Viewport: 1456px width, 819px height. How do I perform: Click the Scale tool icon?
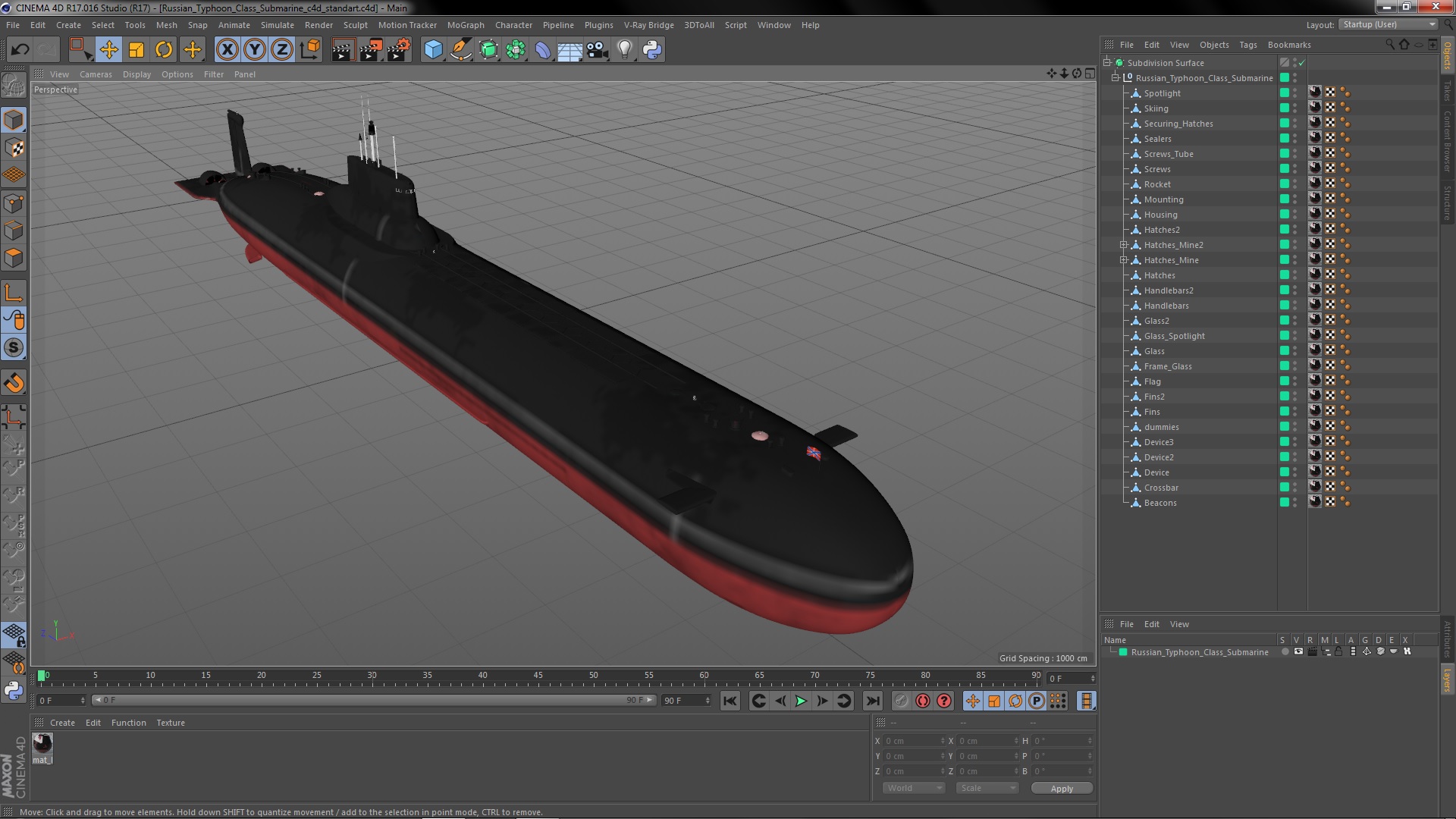(x=136, y=50)
